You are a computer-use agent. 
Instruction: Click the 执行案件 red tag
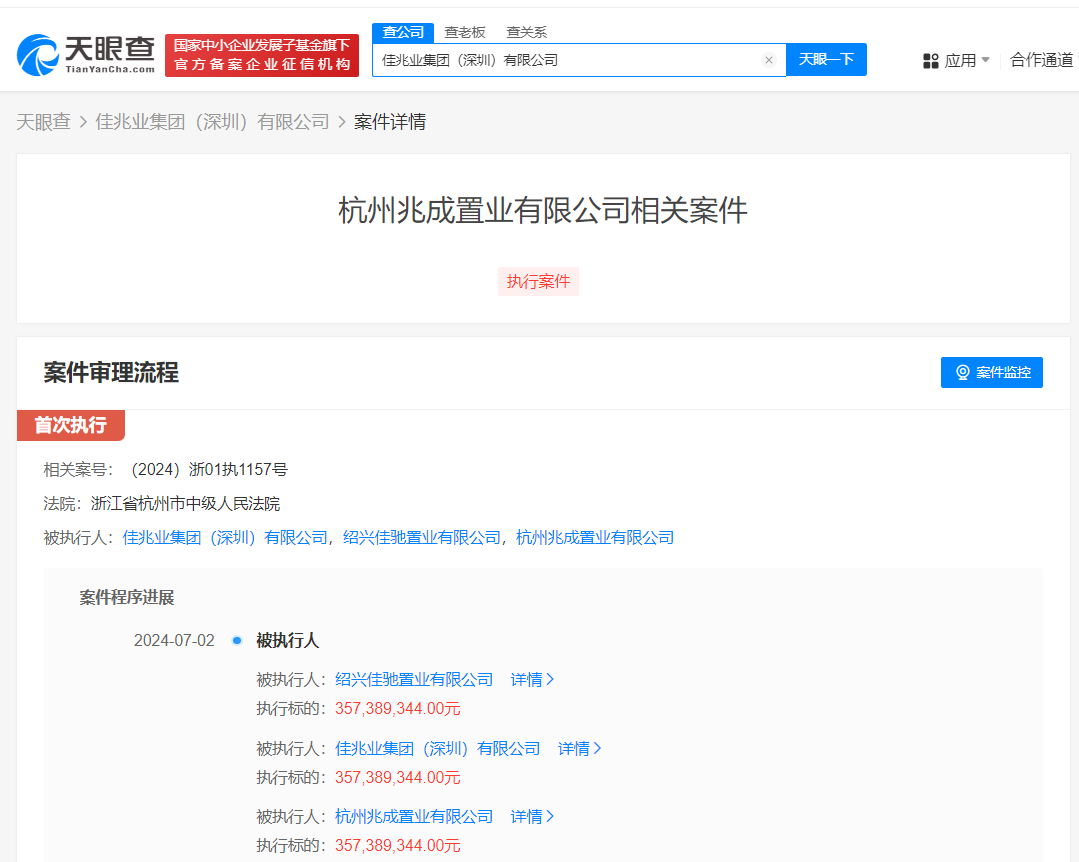tap(538, 281)
